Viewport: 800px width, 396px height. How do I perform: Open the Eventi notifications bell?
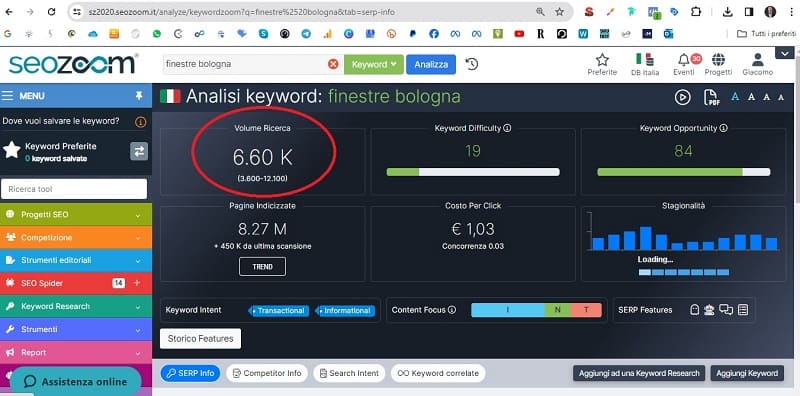click(x=684, y=64)
